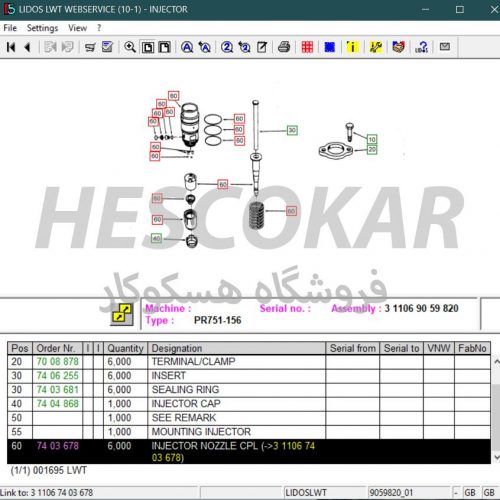This screenshot has height=500, width=500.
Task: Click the Order Nr. column header
Action: [x=57, y=348]
